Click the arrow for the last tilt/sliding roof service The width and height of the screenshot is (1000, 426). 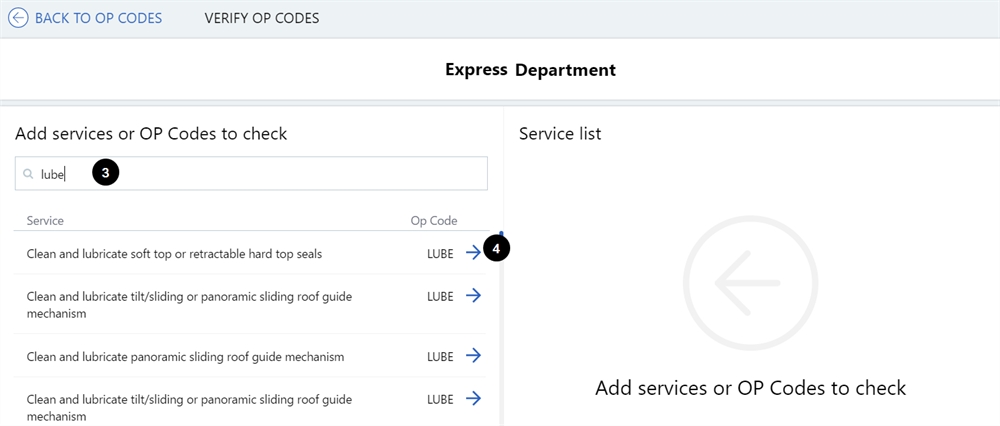click(x=473, y=399)
